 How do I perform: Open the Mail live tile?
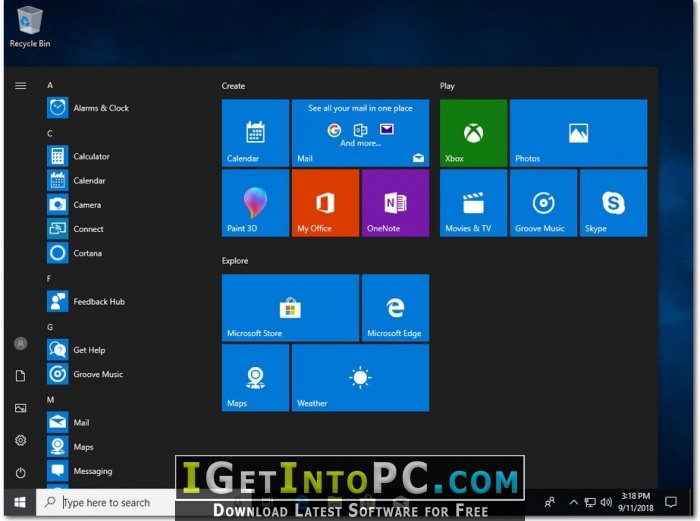click(360, 133)
